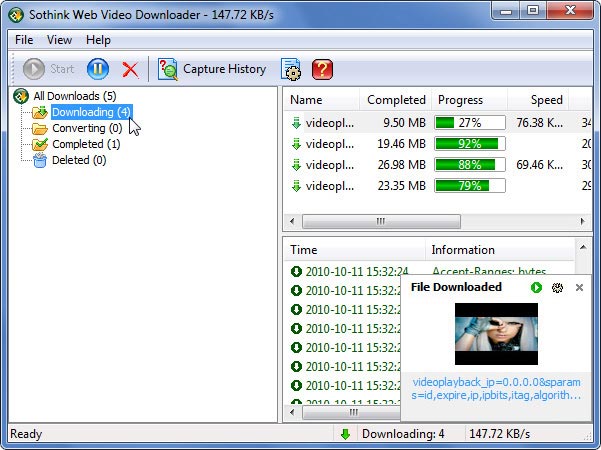The width and height of the screenshot is (601, 450).
Task: Click download arrow icon of 79% row
Action: coord(296,186)
